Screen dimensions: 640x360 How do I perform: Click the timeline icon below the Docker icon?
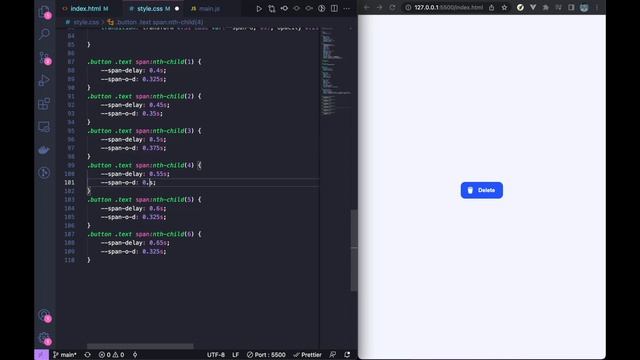coord(44,173)
